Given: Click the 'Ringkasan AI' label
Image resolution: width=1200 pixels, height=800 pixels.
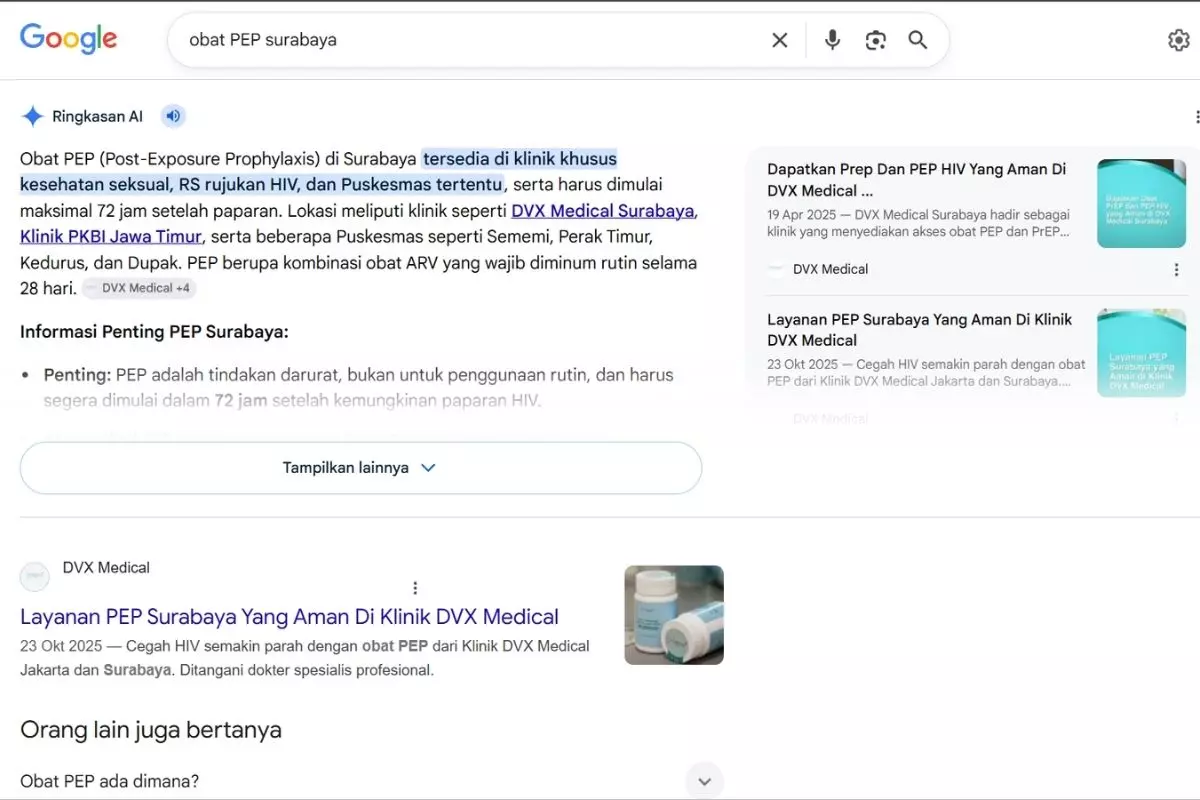Looking at the screenshot, I should pyautogui.click(x=97, y=117).
